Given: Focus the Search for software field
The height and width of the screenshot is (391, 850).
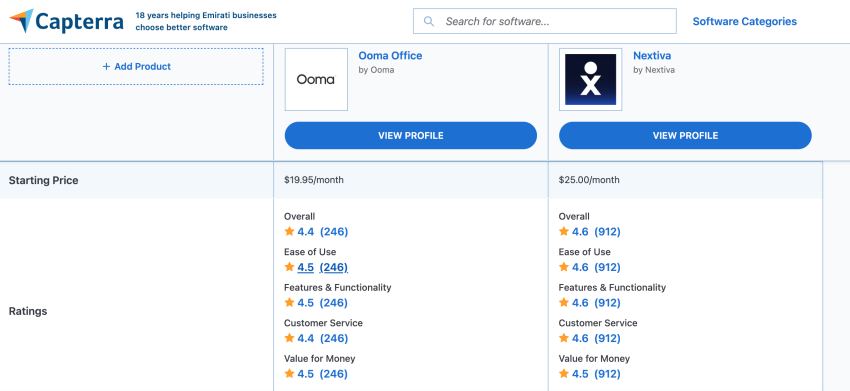Looking at the screenshot, I should [x=545, y=21].
